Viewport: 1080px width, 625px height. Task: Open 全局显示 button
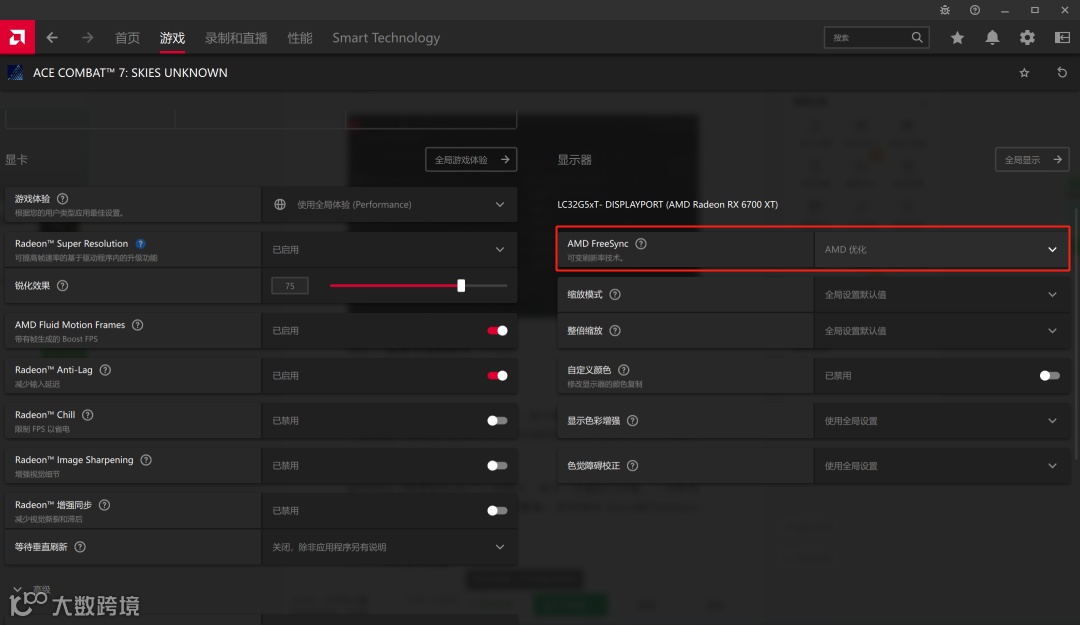pyautogui.click(x=1032, y=159)
